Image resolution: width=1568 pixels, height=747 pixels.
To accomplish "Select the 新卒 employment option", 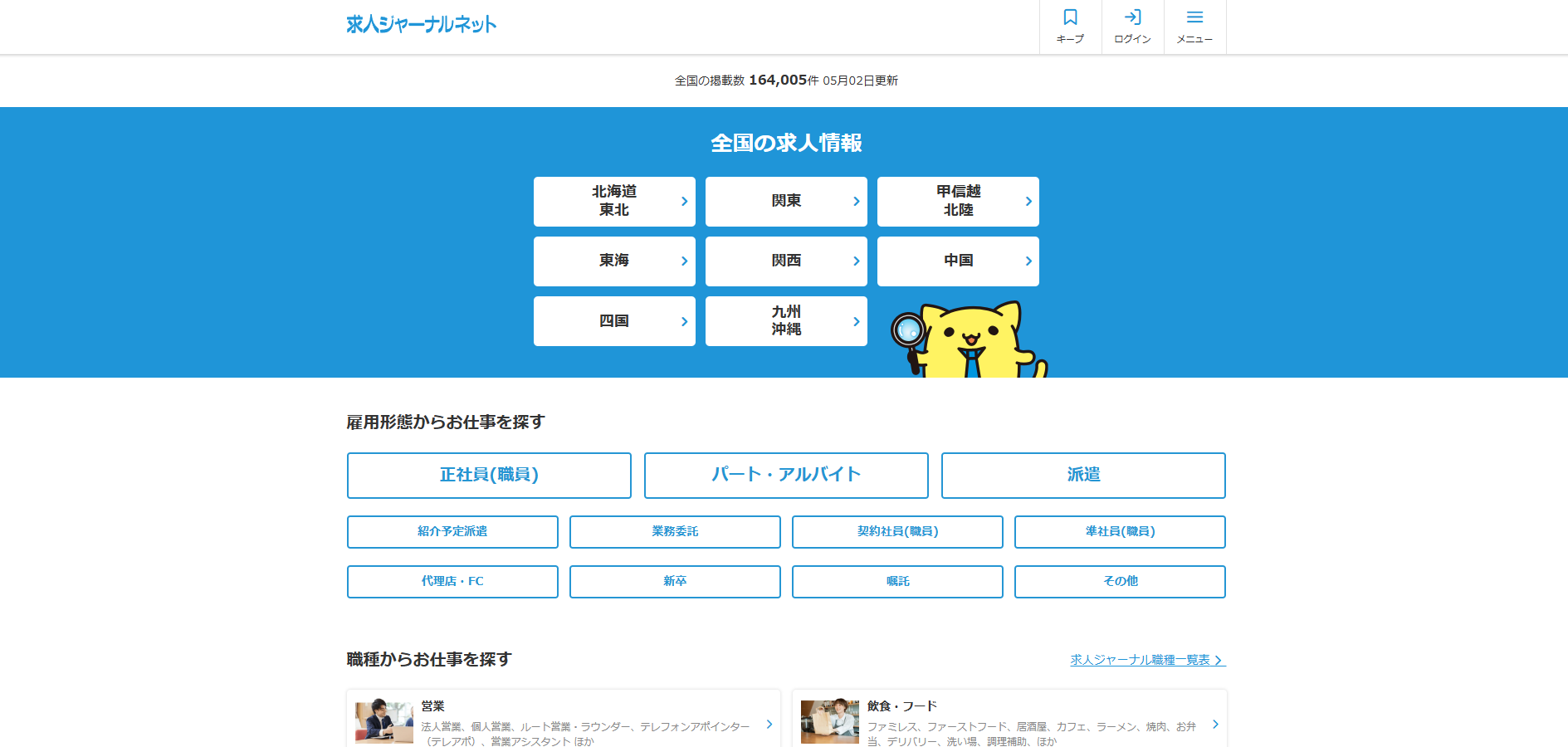I will [674, 582].
